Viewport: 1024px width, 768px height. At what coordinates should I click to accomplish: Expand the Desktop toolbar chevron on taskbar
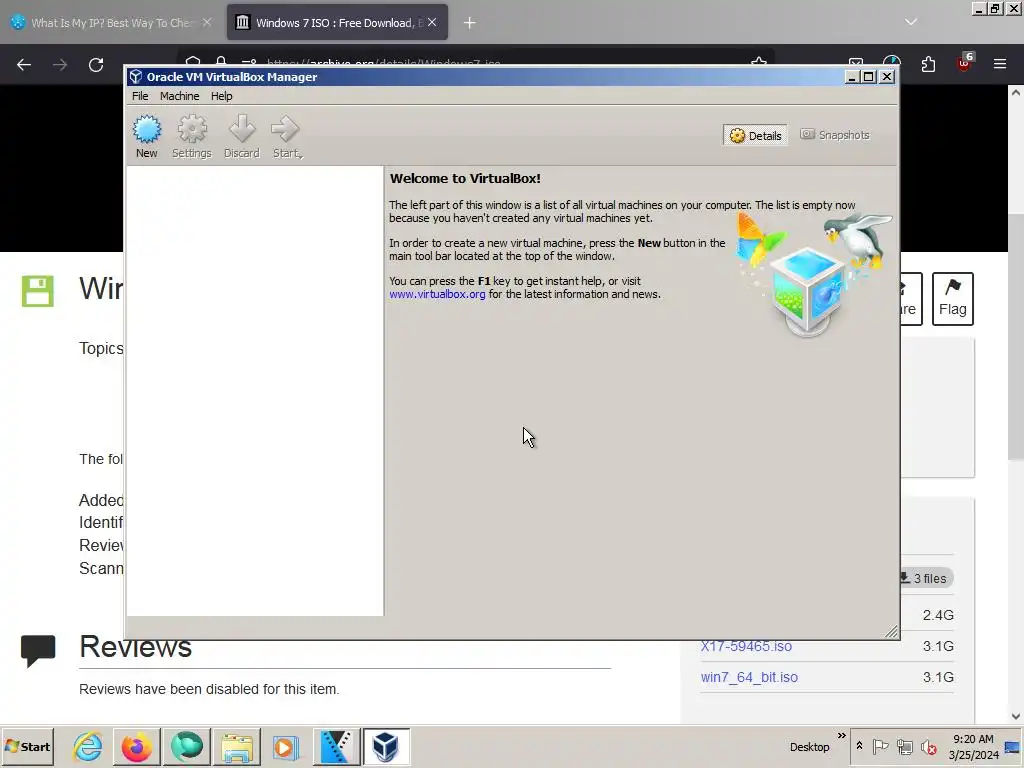tap(842, 736)
